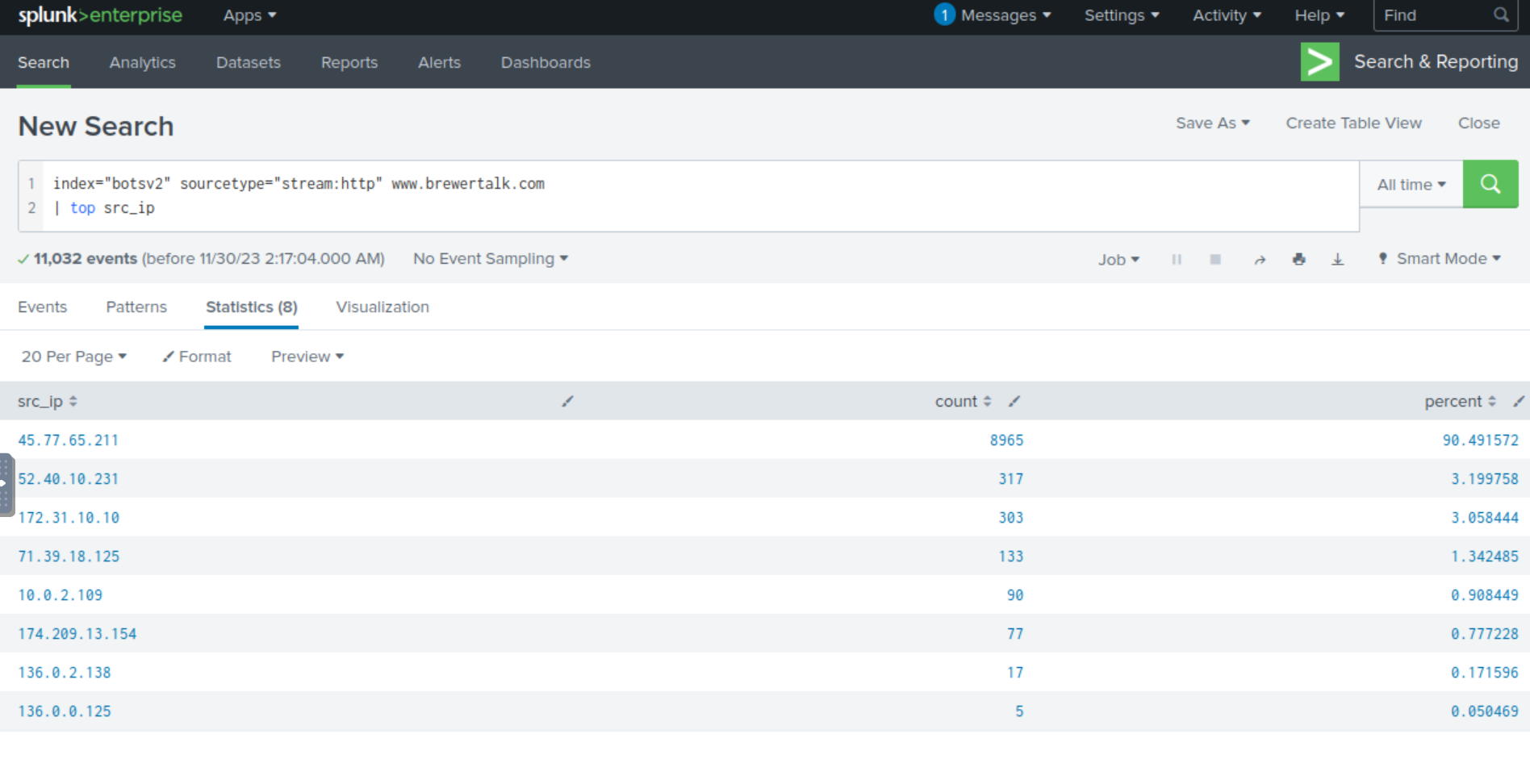Go to the Reports nav item
This screenshot has width=1530, height=784.
349,62
